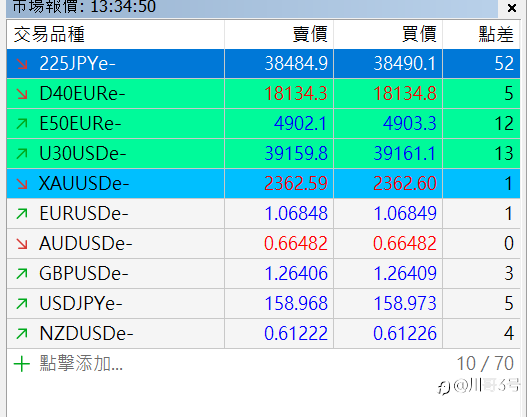Image resolution: width=527 pixels, height=417 pixels.
Task: Select the E50EURe- symbol
Action: pyautogui.click(x=80, y=124)
